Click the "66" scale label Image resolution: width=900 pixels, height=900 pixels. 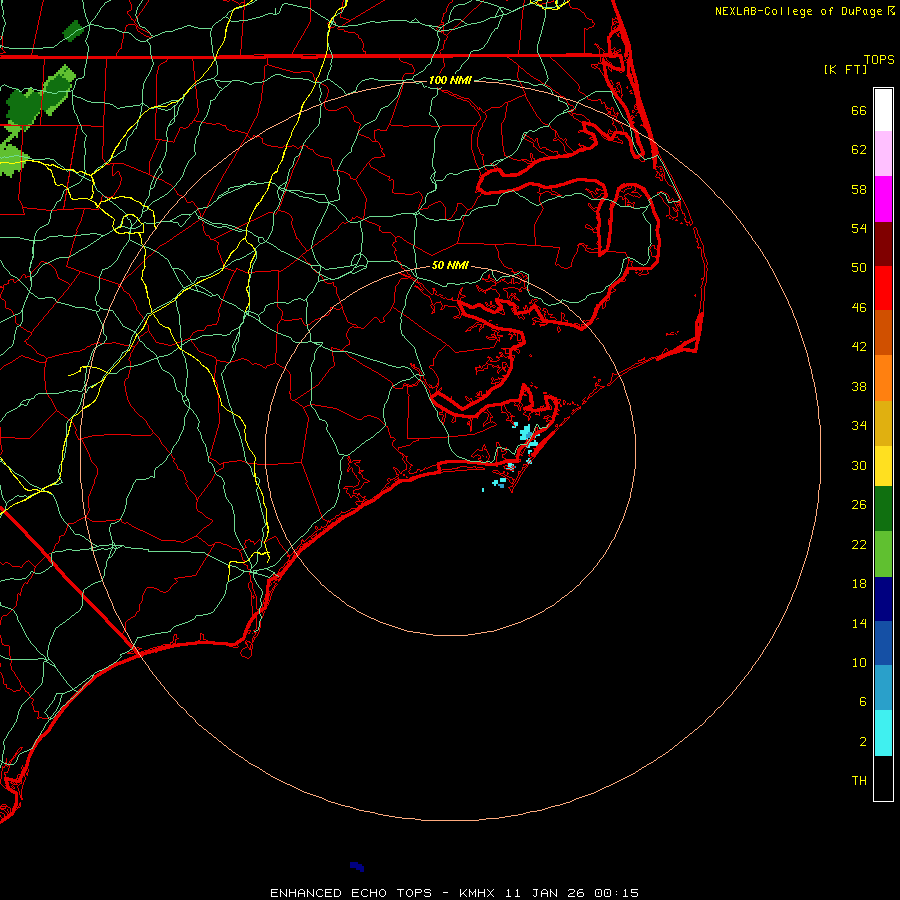[859, 111]
